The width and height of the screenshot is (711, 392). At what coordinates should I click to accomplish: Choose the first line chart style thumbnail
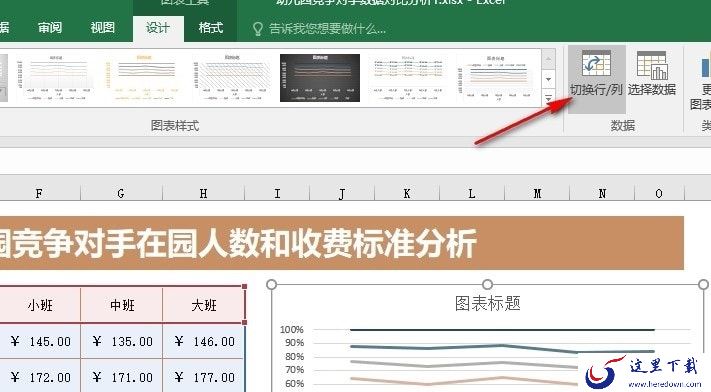click(55, 78)
